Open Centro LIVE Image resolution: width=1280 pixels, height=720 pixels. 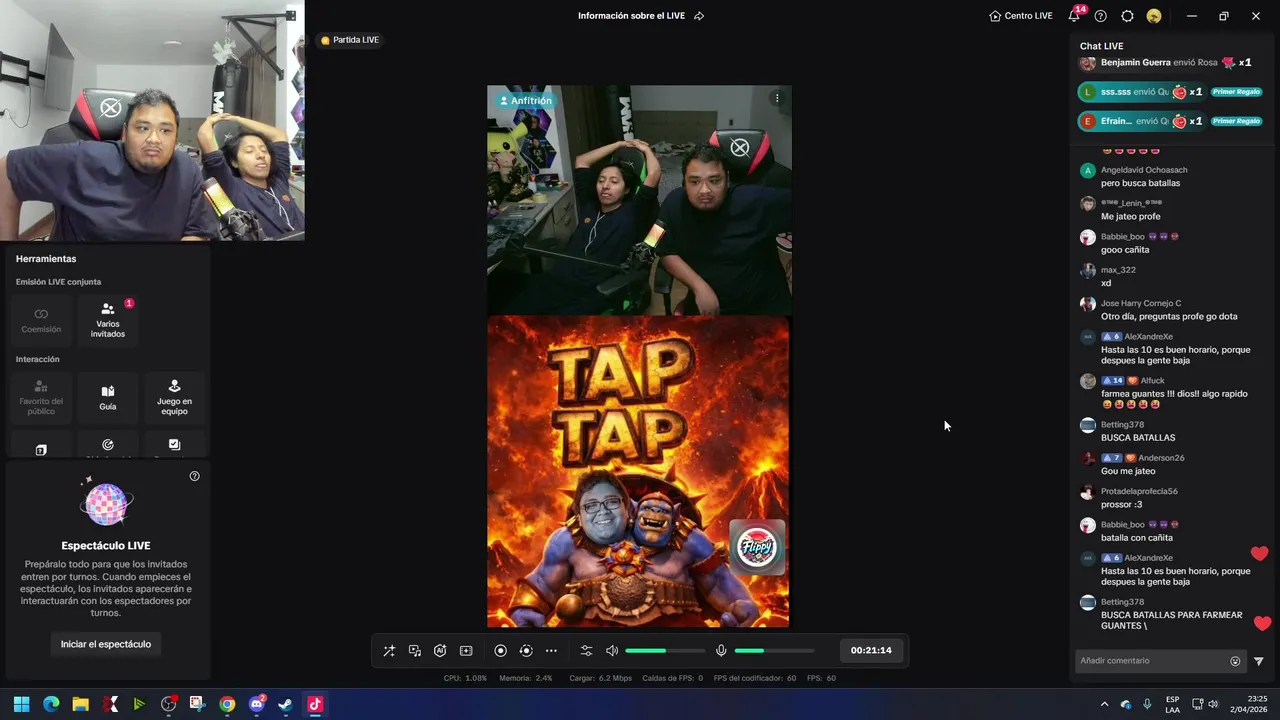coord(1021,16)
